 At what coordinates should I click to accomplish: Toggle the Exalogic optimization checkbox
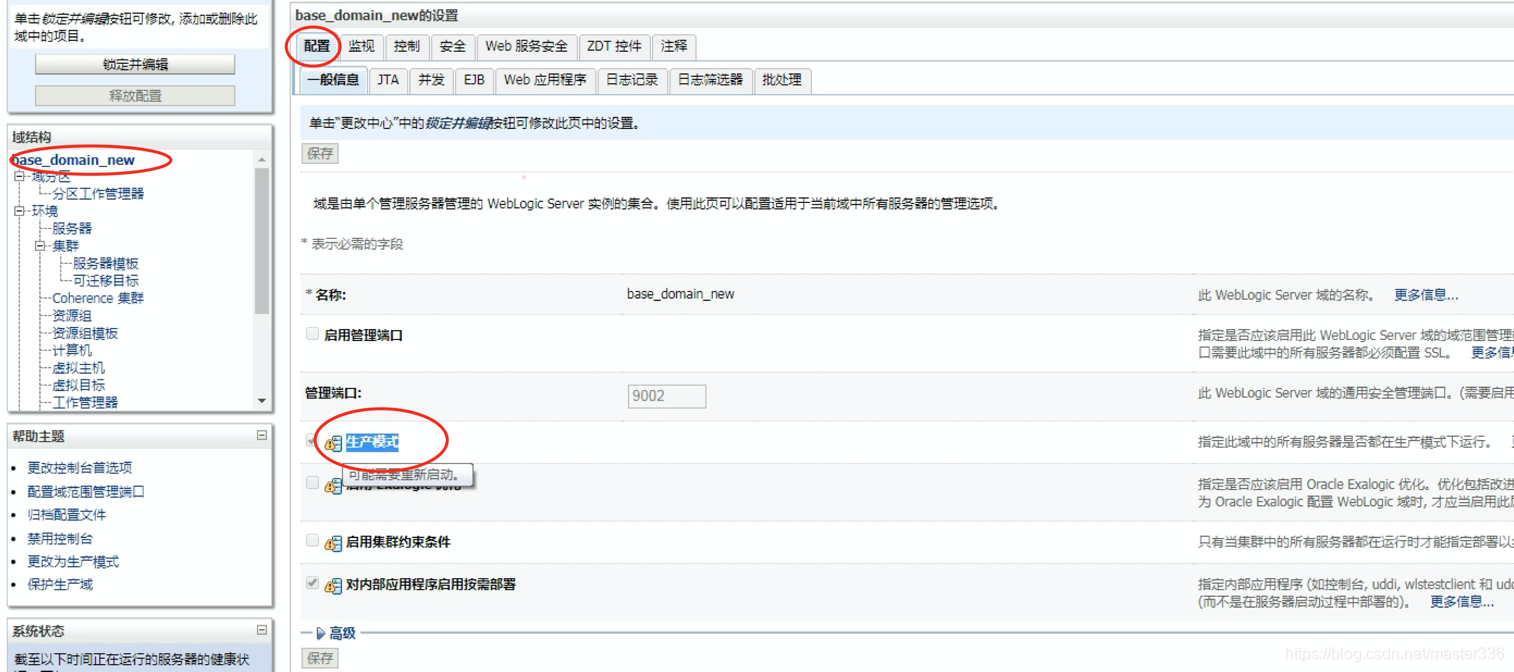[x=312, y=483]
